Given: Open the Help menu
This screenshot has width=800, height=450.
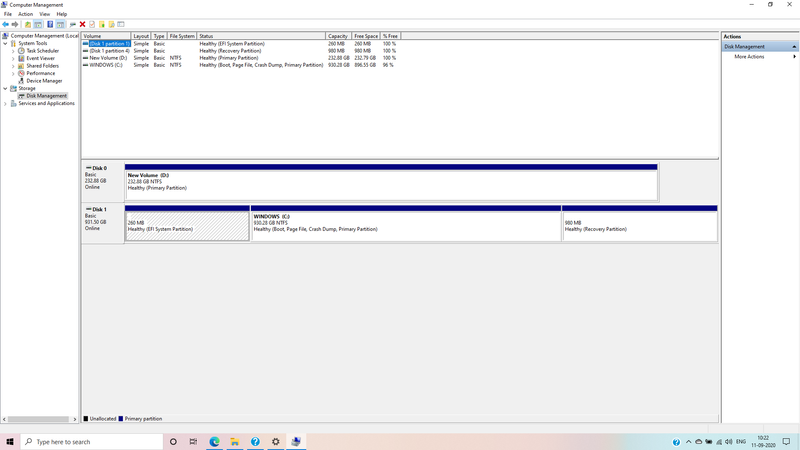Looking at the screenshot, I should point(61,14).
